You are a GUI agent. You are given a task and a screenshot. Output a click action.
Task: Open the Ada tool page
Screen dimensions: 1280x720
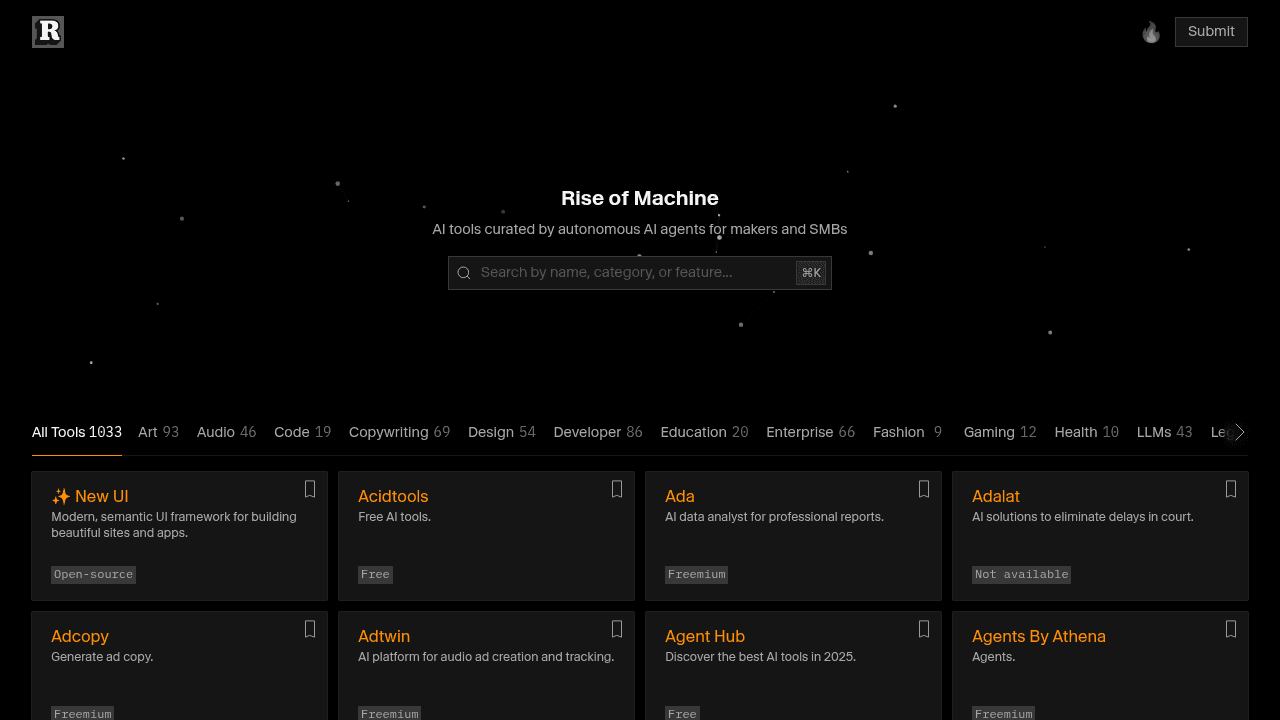680,496
